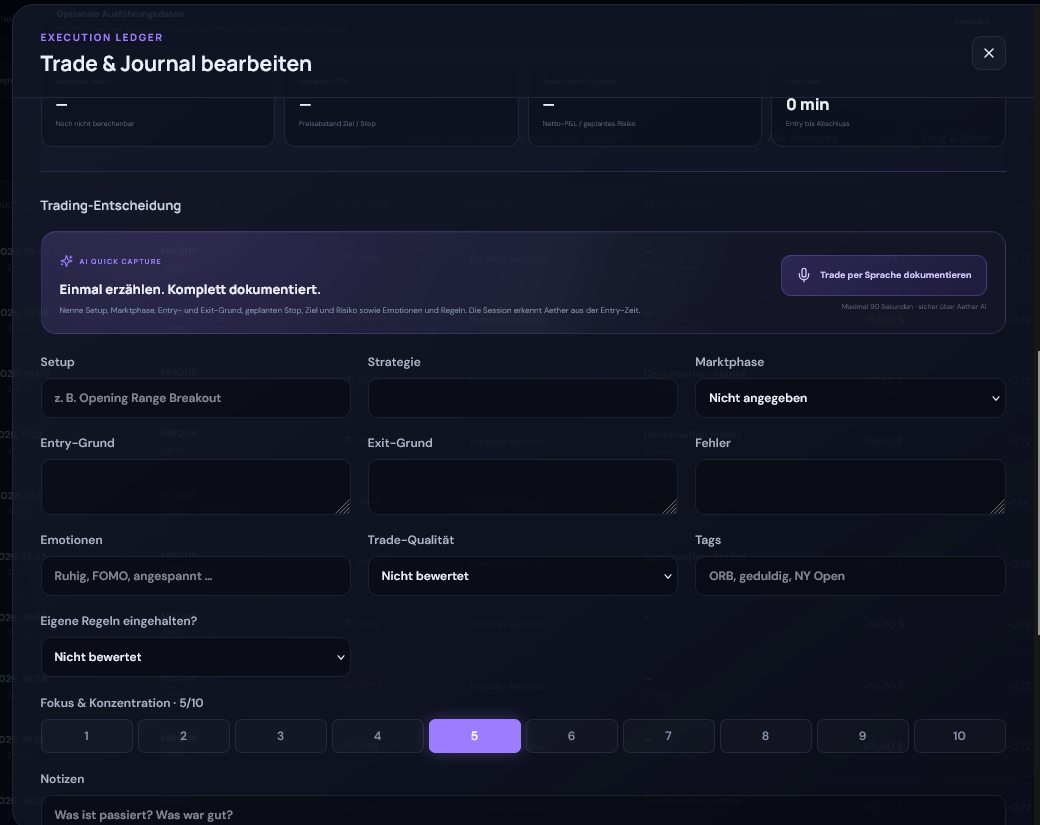This screenshot has width=1040, height=825.
Task: Set focus rating to 9
Action: (x=862, y=735)
